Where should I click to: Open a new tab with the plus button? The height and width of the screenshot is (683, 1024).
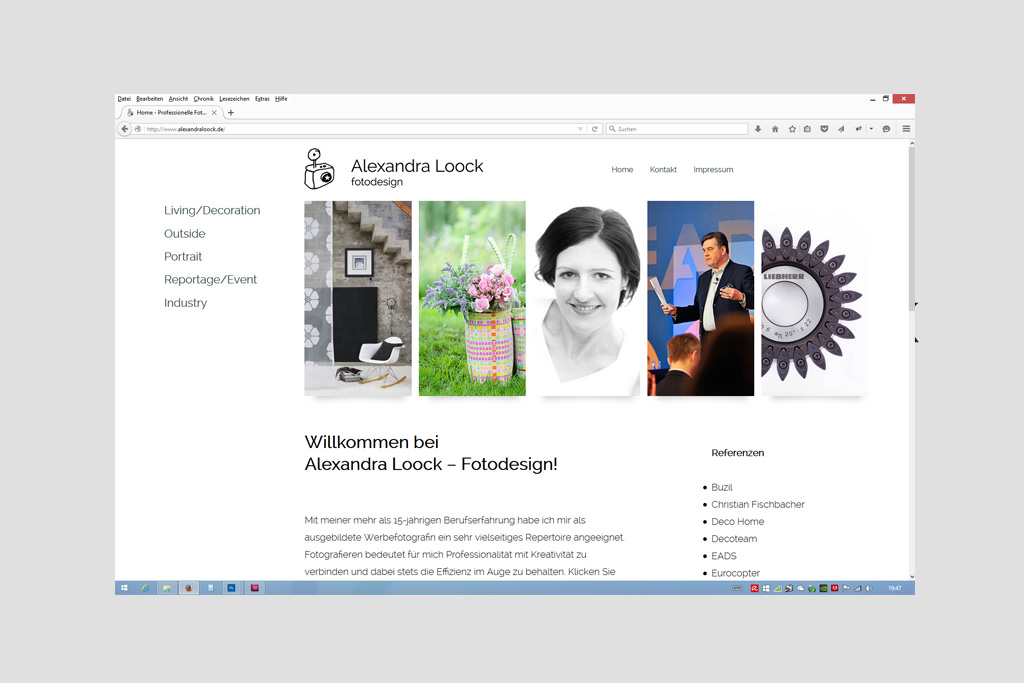click(x=231, y=113)
